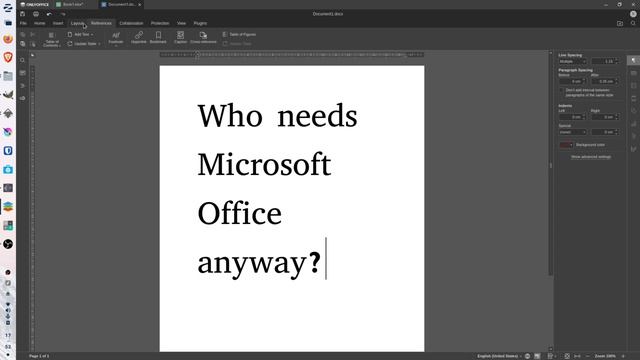The height and width of the screenshot is (360, 640).
Task: Insert a Footnote from the ribbon
Action: point(116,38)
